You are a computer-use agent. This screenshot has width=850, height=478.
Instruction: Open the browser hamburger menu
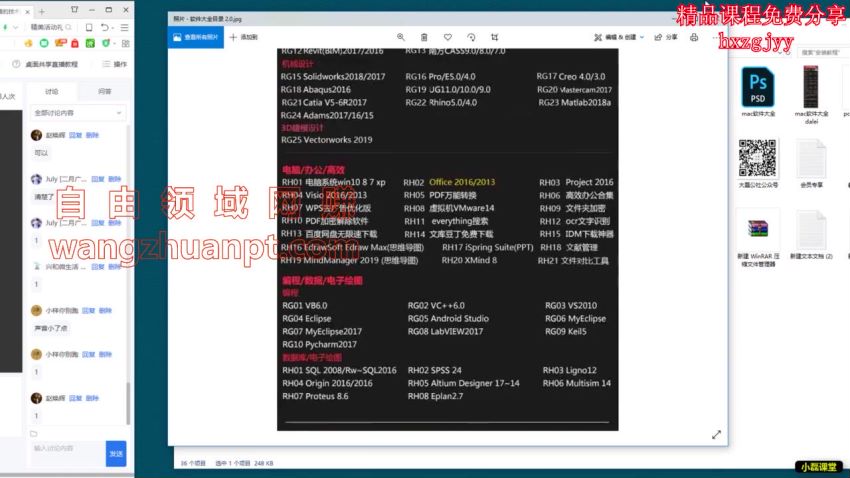click(125, 27)
